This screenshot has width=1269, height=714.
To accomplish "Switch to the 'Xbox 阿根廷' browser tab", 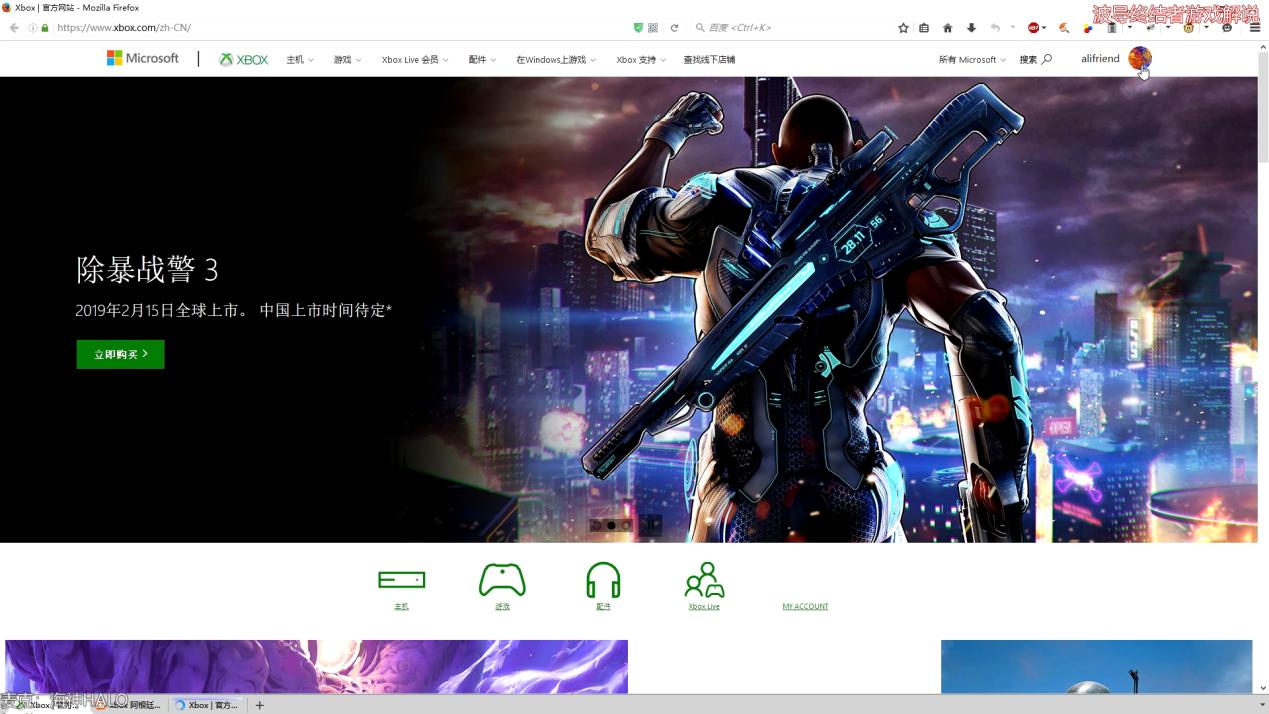I will click(x=130, y=705).
